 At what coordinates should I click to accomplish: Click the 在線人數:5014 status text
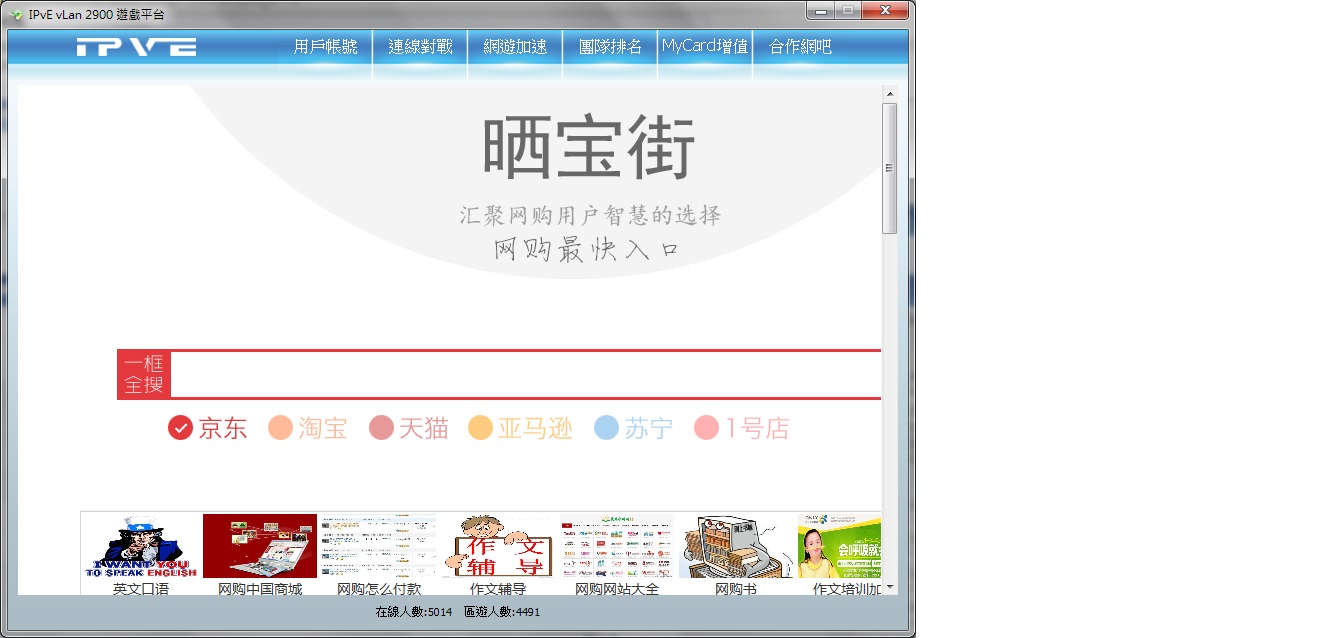414,611
